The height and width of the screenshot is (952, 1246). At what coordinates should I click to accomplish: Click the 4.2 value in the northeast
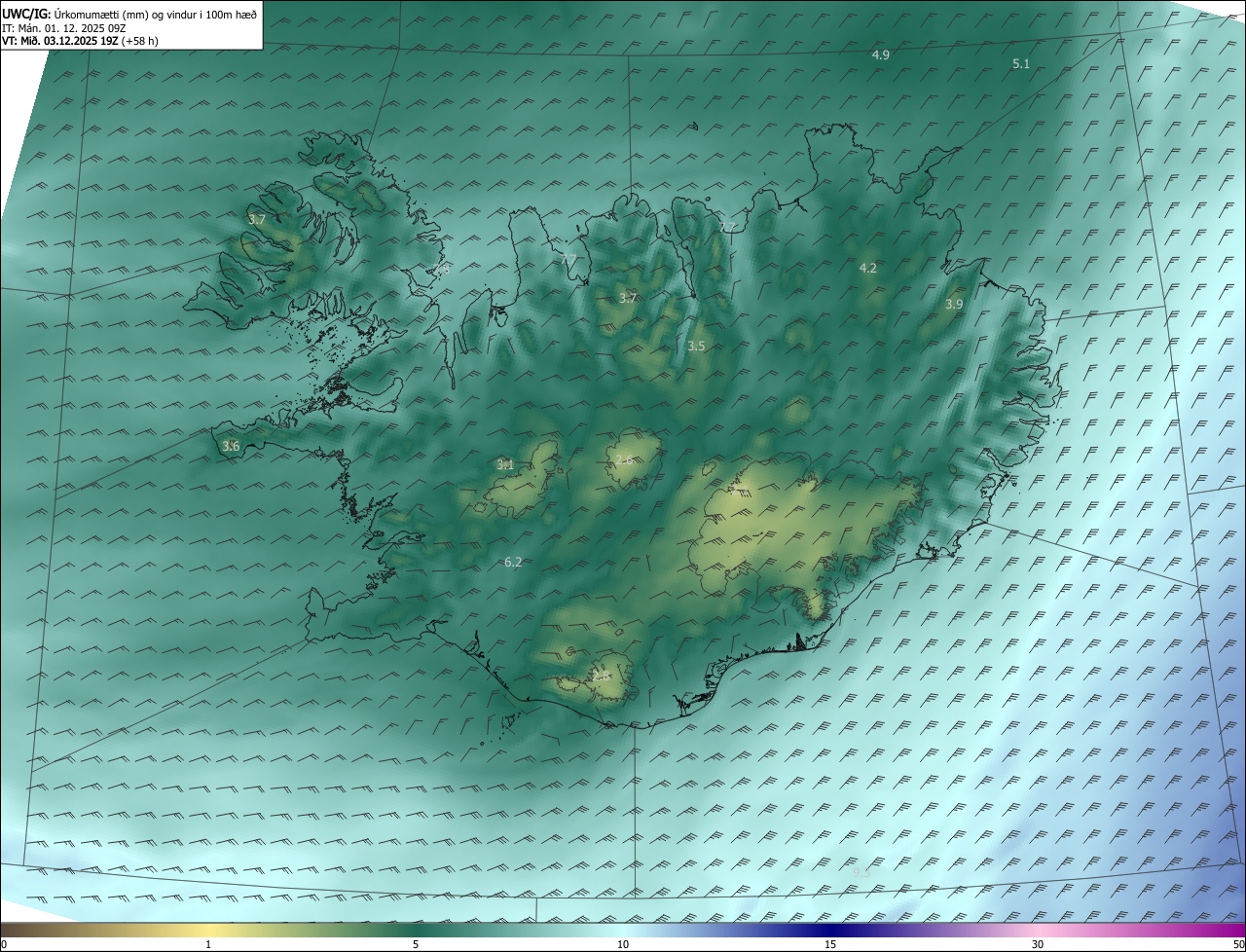pos(867,268)
